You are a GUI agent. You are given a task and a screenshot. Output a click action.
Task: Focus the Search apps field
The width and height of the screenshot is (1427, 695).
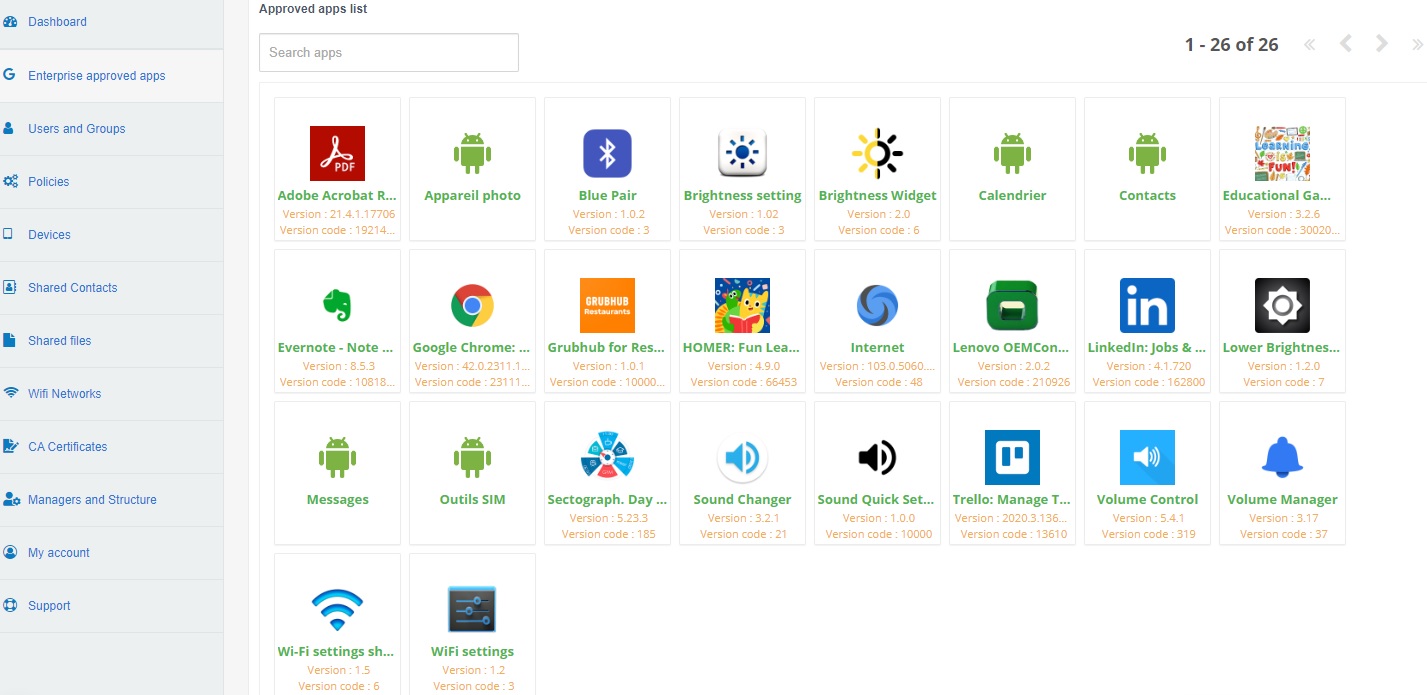[x=389, y=53]
